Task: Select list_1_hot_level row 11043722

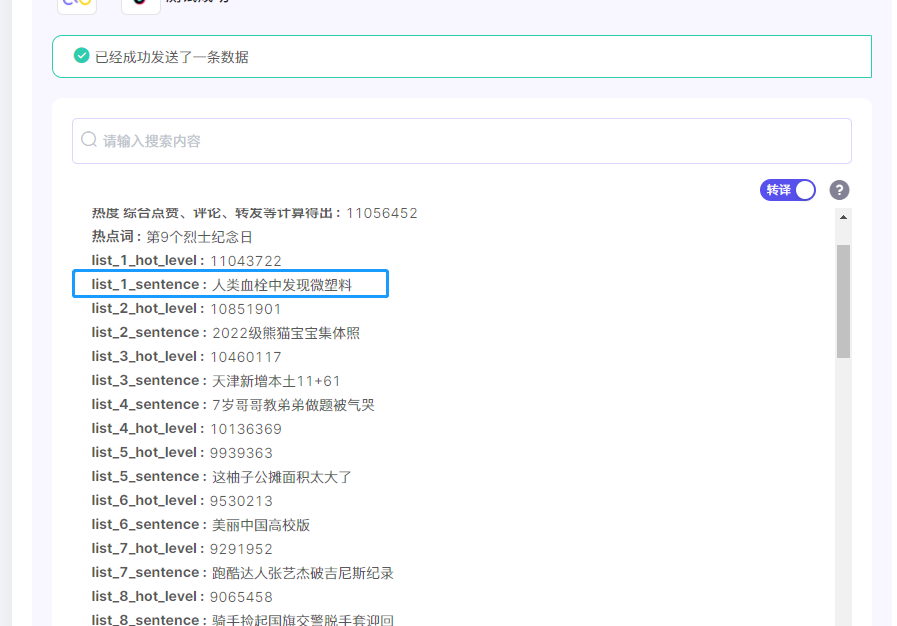Action: (x=186, y=261)
